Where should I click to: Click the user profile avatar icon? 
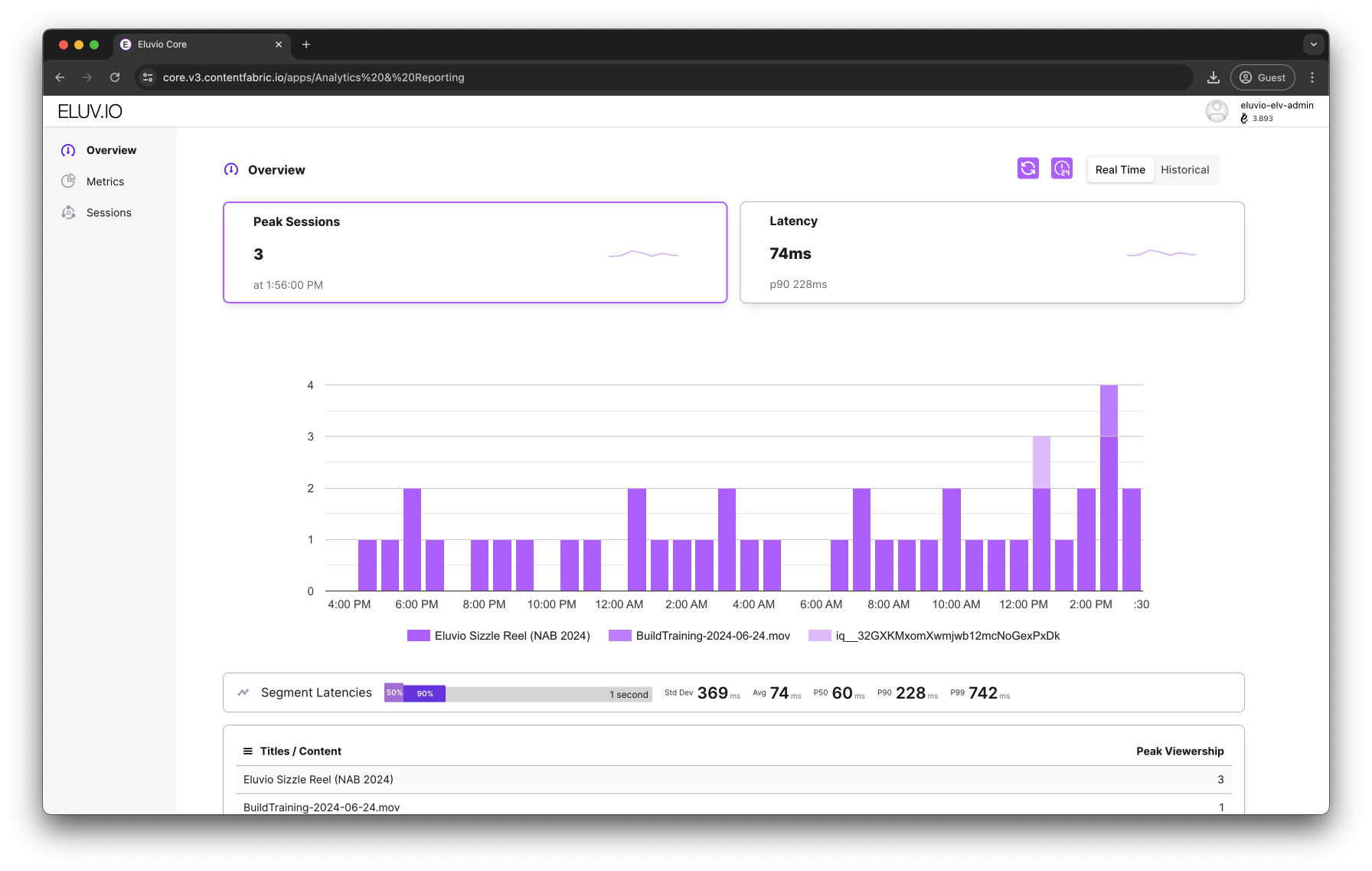point(1217,111)
